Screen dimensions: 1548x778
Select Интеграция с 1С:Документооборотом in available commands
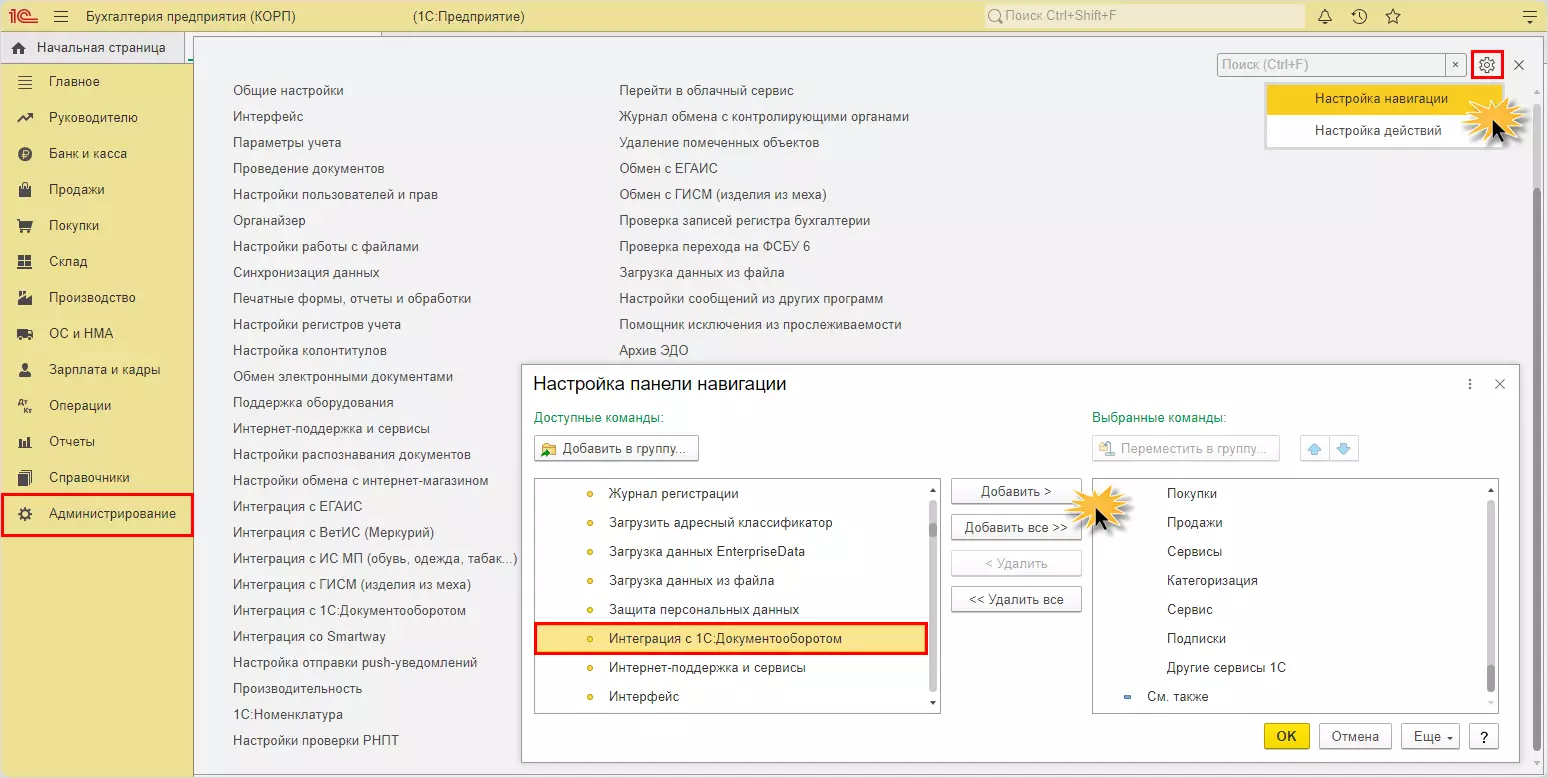tap(732, 639)
